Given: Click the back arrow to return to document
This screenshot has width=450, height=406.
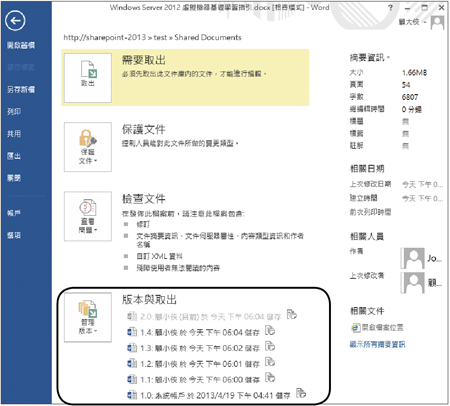Looking at the screenshot, I should [15, 21].
